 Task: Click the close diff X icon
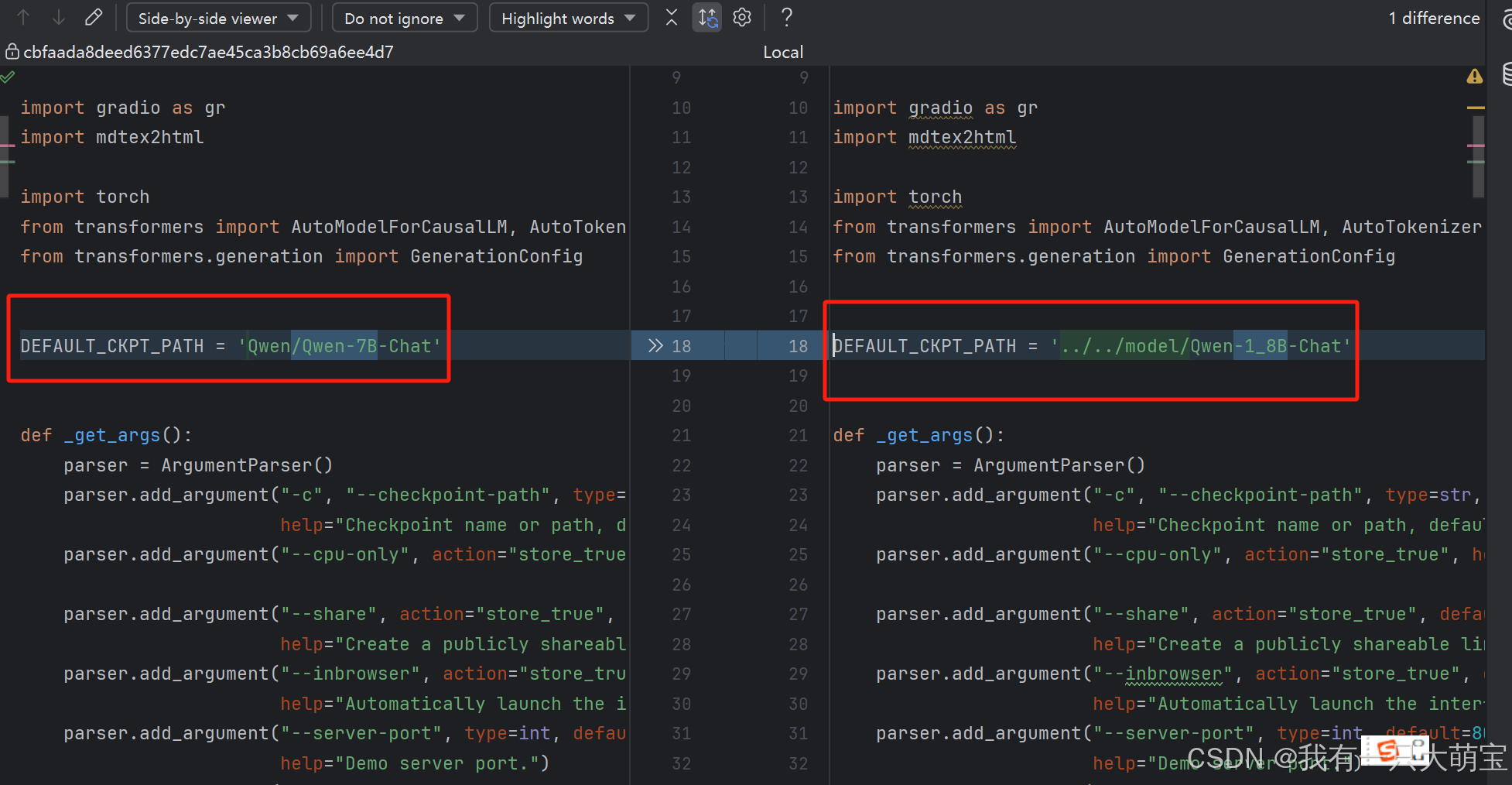click(671, 17)
